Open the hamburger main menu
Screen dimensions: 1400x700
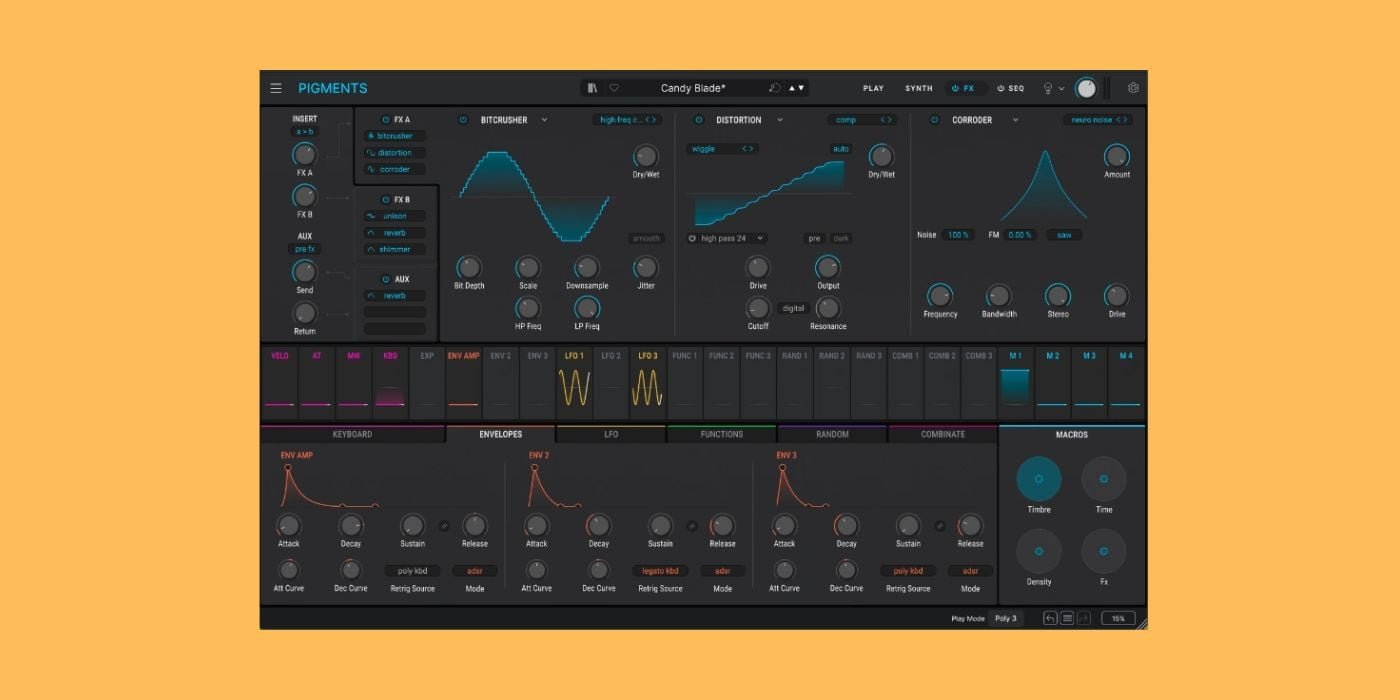click(x=276, y=88)
